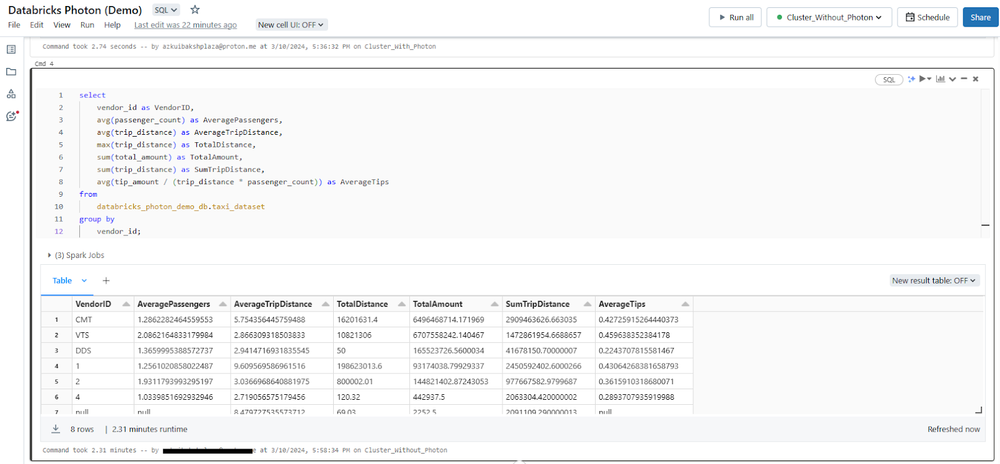Image resolution: width=1000 pixels, height=464 pixels.
Task: Open the Cluster_Without_Photon cluster dropdown
Action: point(828,17)
